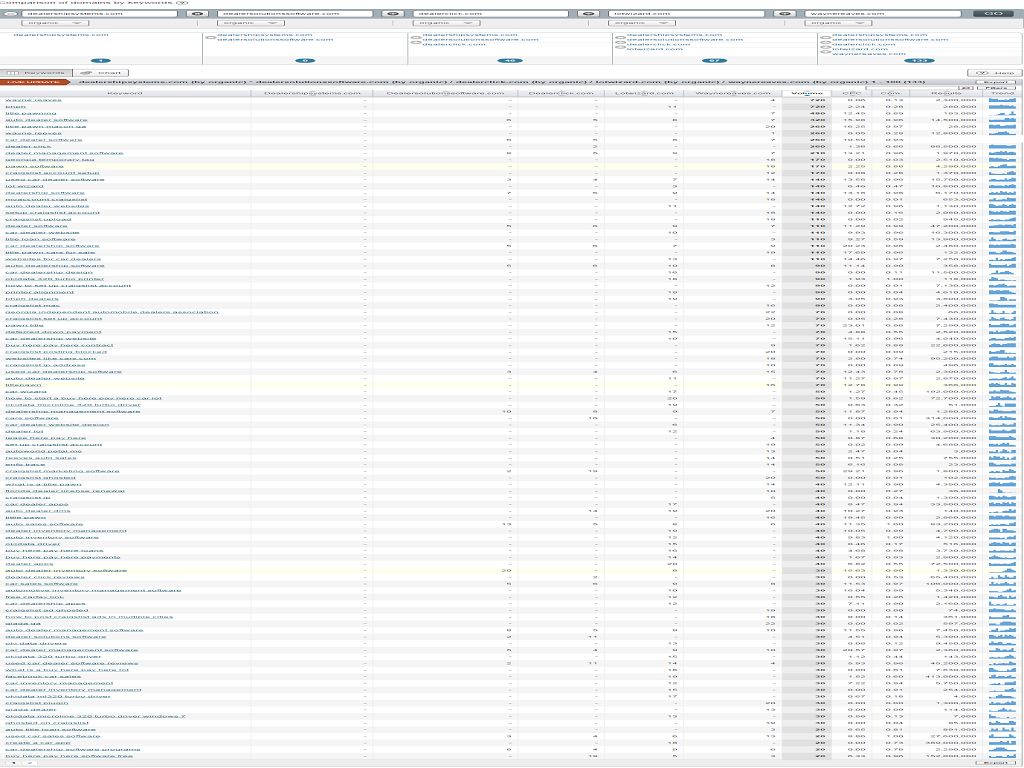Viewport: 1024px width, 768px height.
Task: Click the dealersolutionssoftware.com domain input field
Action: [295, 13]
